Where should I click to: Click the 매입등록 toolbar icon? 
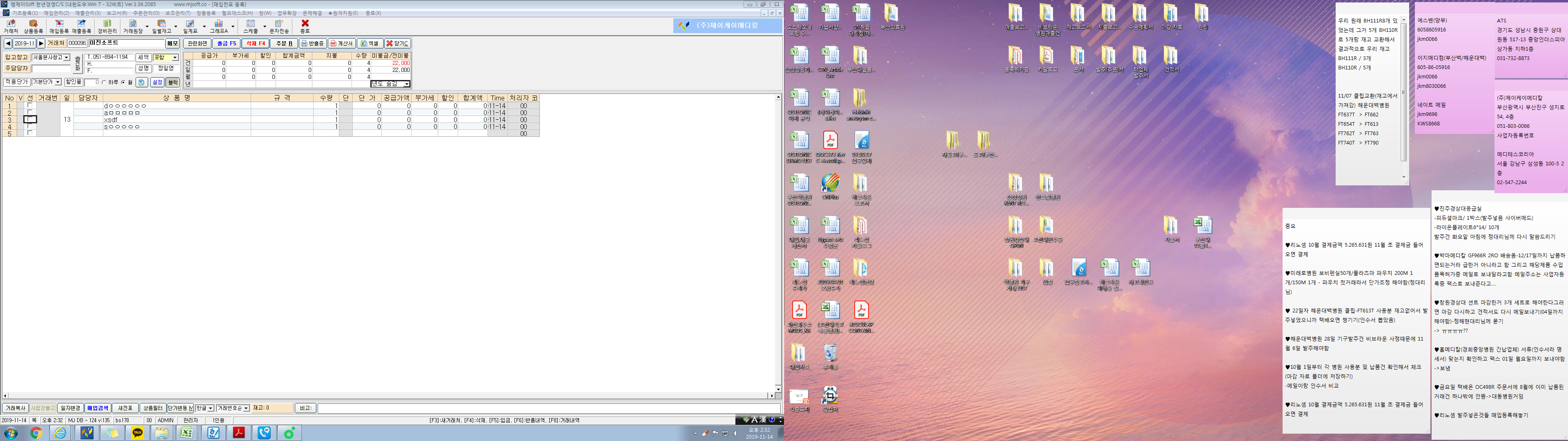tap(59, 27)
